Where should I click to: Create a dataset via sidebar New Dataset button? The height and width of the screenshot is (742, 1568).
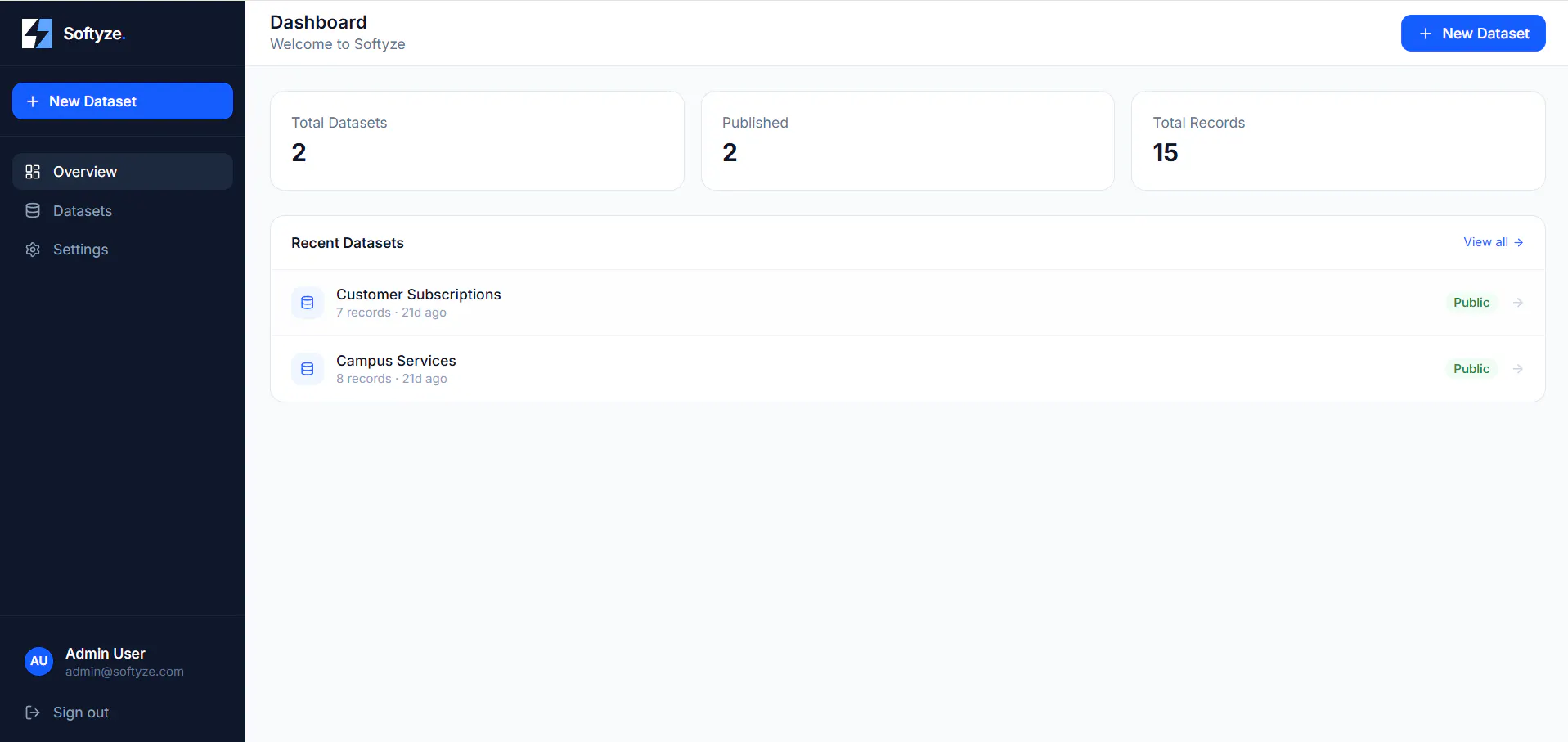[123, 101]
